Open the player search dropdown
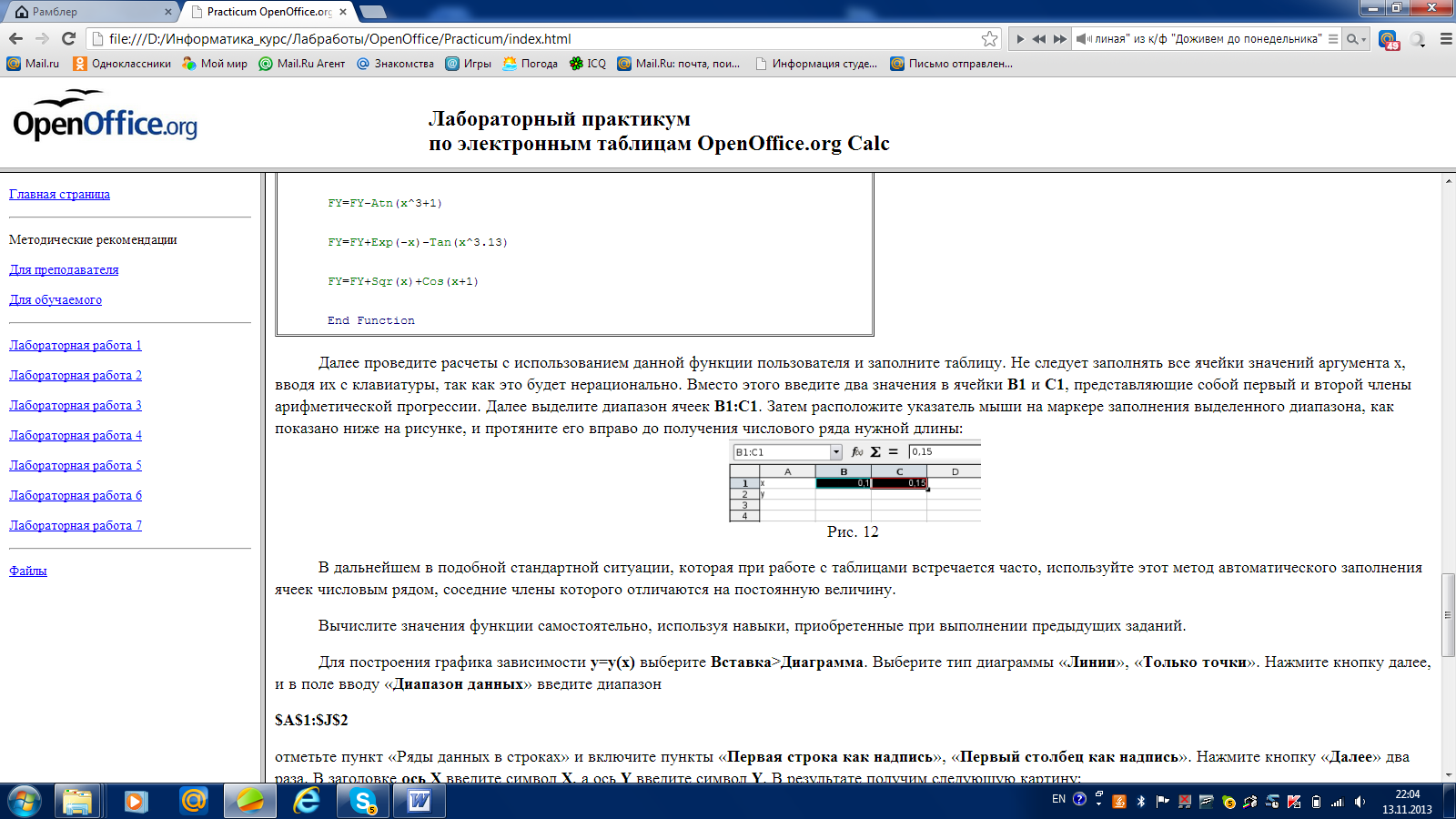The image size is (1456, 819). point(1357,39)
